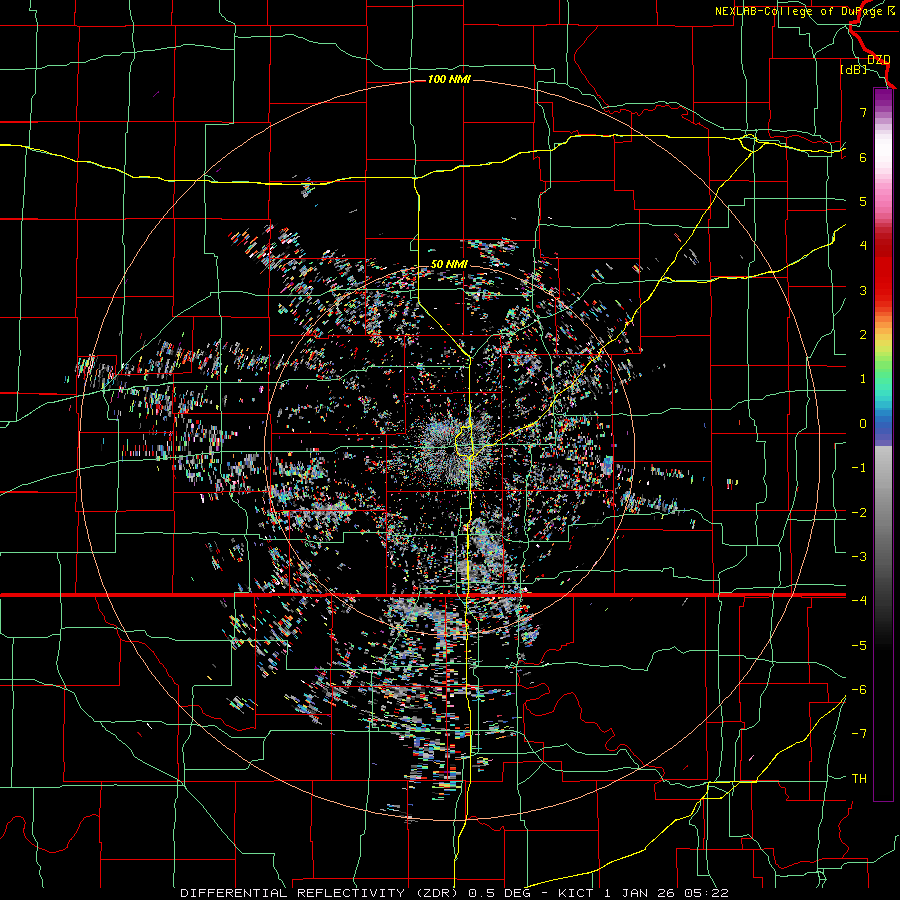The height and width of the screenshot is (900, 900).
Task: Click the -7 dB color scale label
Action: pos(859,734)
